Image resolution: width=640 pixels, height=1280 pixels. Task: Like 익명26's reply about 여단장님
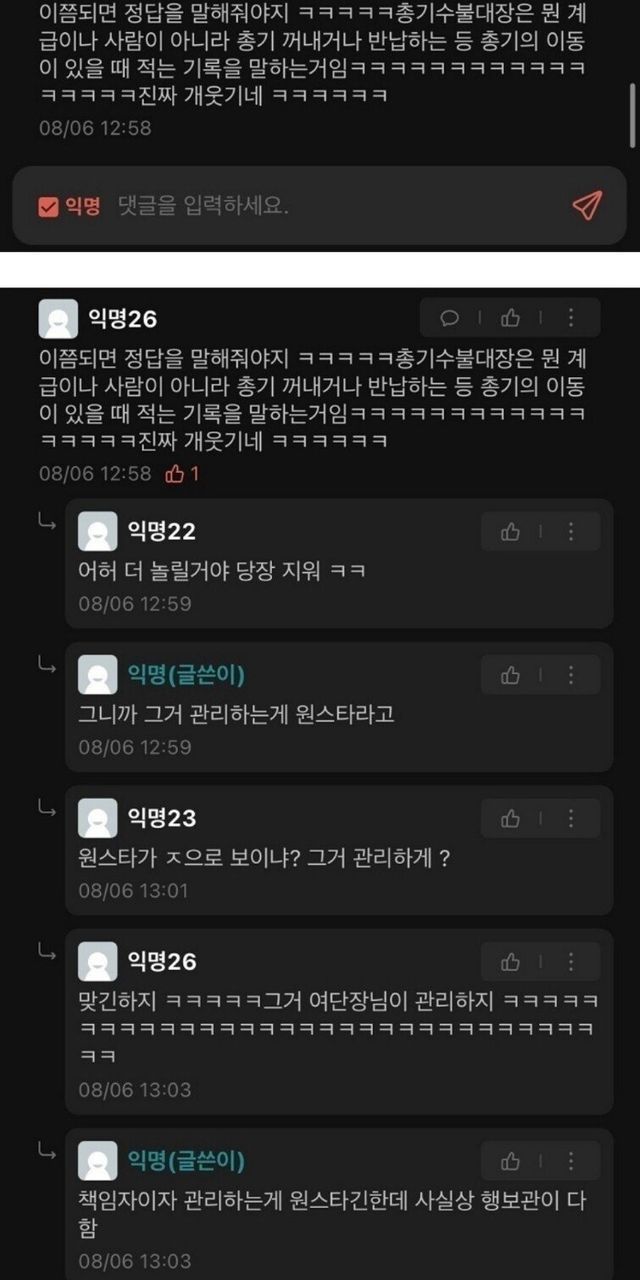(511, 962)
